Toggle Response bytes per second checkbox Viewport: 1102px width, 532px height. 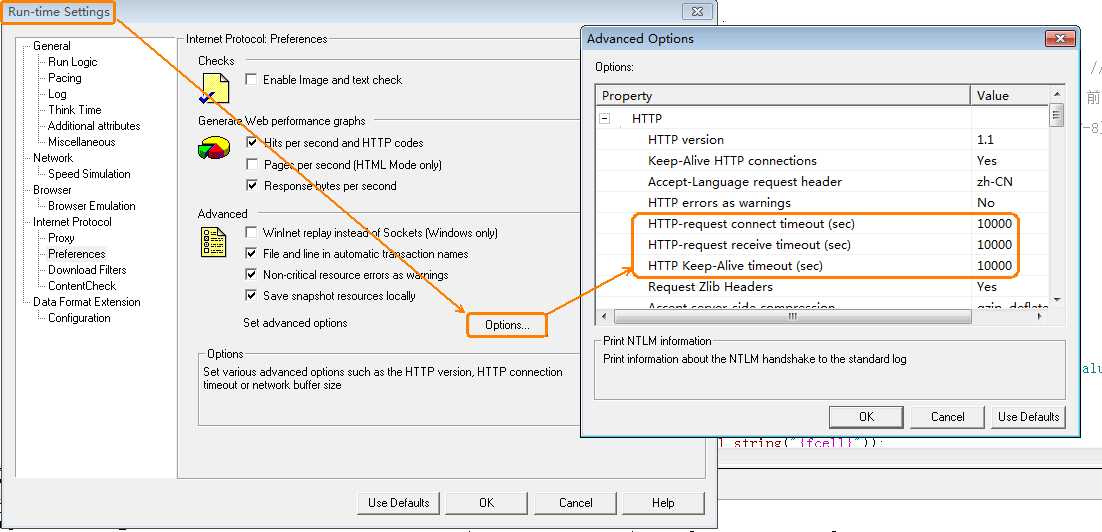point(252,186)
